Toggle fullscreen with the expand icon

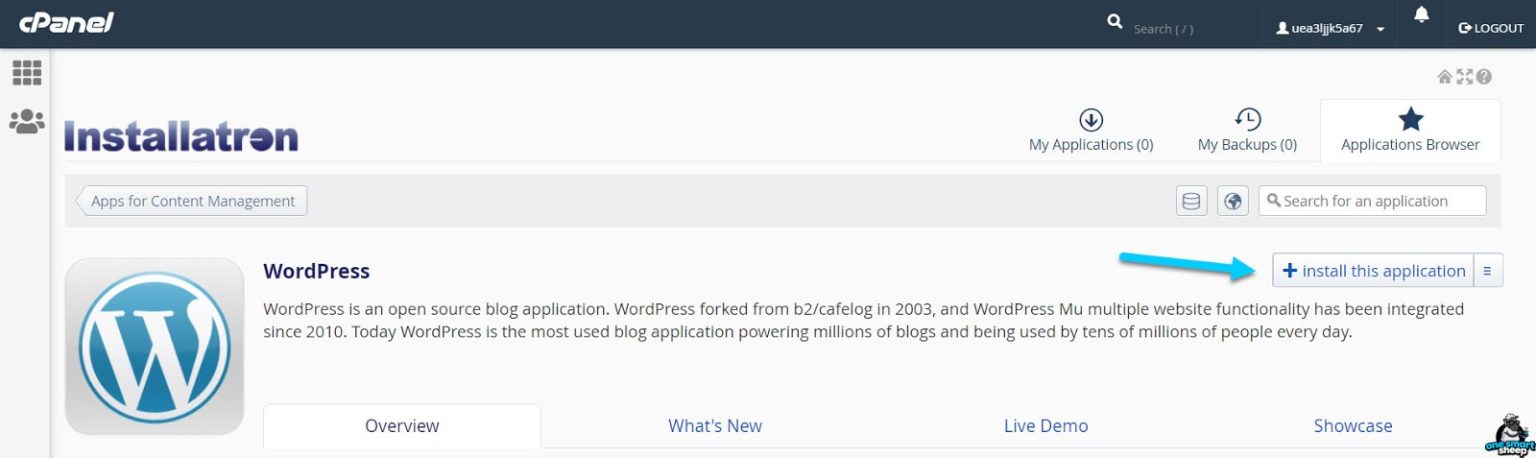click(x=1464, y=77)
